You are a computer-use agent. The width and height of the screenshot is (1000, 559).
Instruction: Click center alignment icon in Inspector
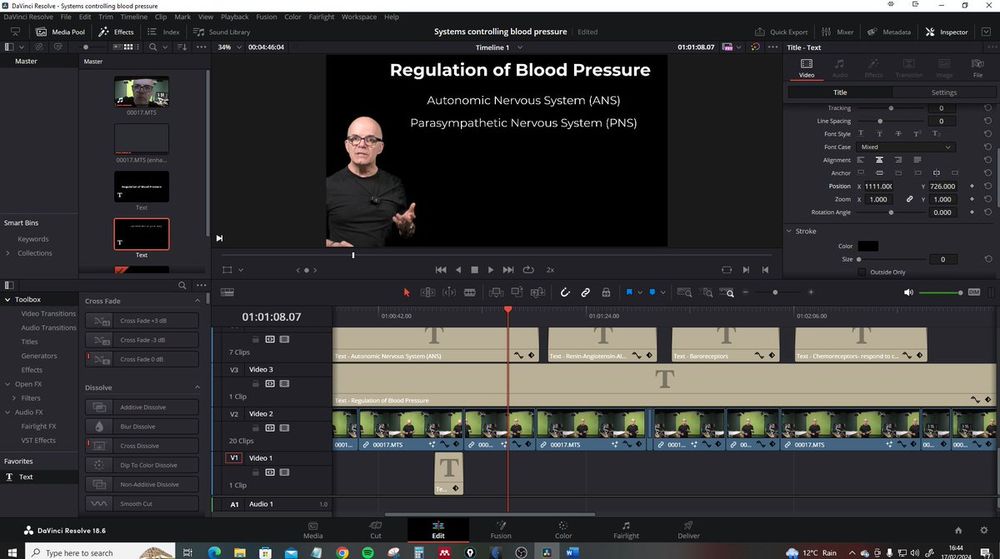pyautogui.click(x=879, y=160)
